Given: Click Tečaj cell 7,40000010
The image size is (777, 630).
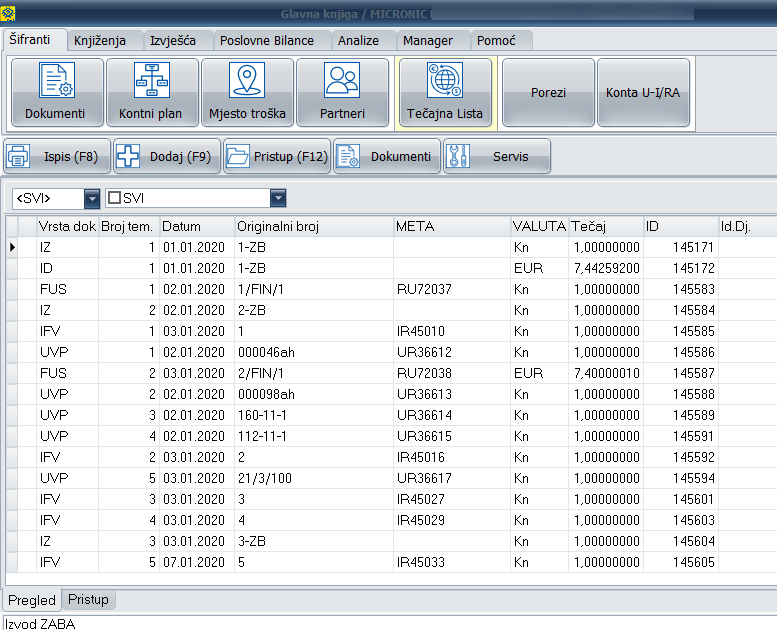Looking at the screenshot, I should [606, 373].
